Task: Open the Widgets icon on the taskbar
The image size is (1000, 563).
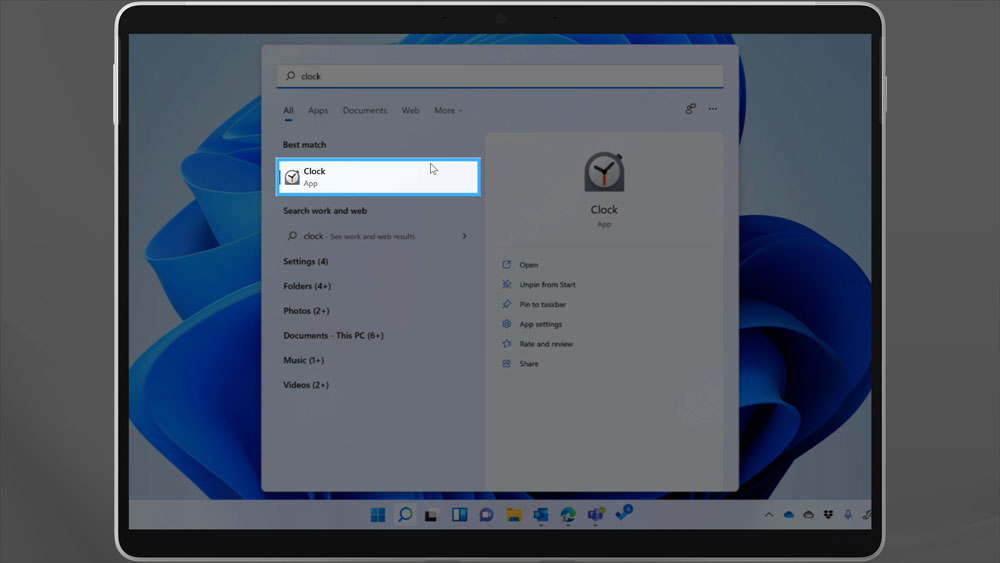Action: click(x=459, y=515)
